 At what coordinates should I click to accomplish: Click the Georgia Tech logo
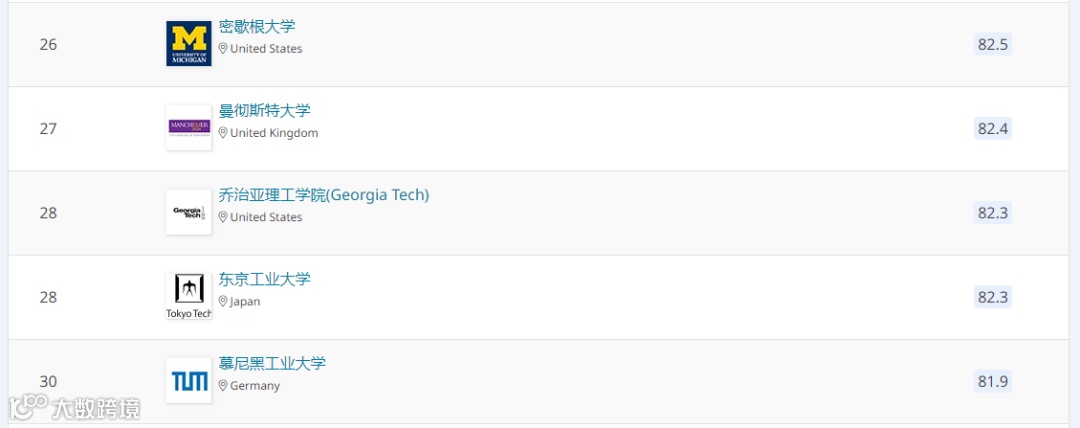point(188,212)
